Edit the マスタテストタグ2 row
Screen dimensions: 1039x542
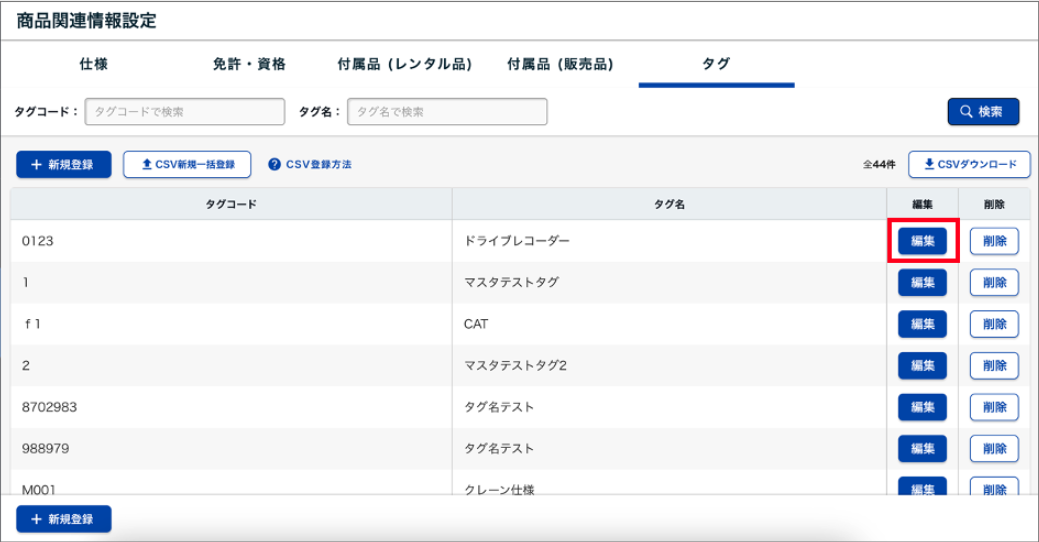tap(922, 366)
